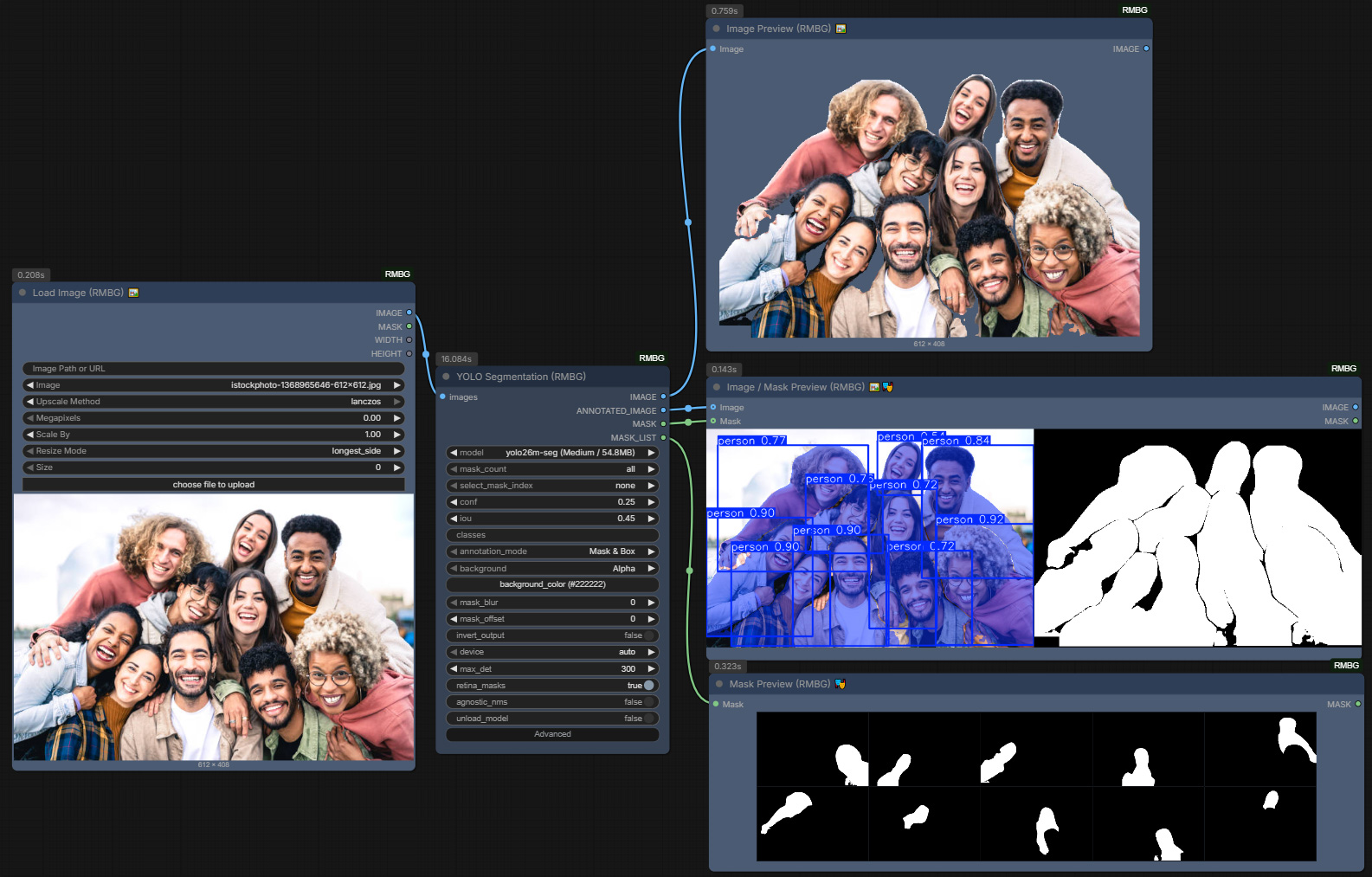This screenshot has height=877, width=1372.
Task: Increase iou value with right arrow
Action: coord(651,519)
